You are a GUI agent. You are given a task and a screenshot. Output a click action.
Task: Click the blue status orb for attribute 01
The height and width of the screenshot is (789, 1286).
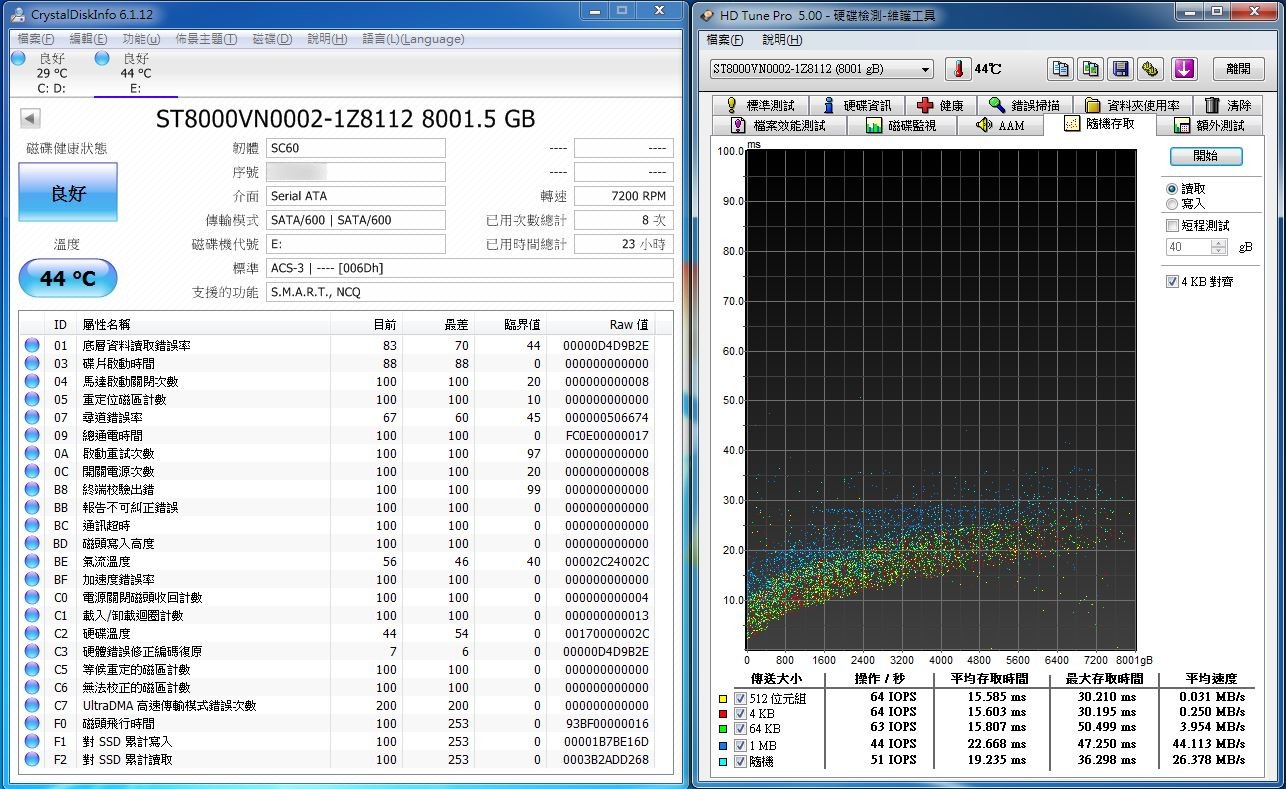click(x=32, y=345)
